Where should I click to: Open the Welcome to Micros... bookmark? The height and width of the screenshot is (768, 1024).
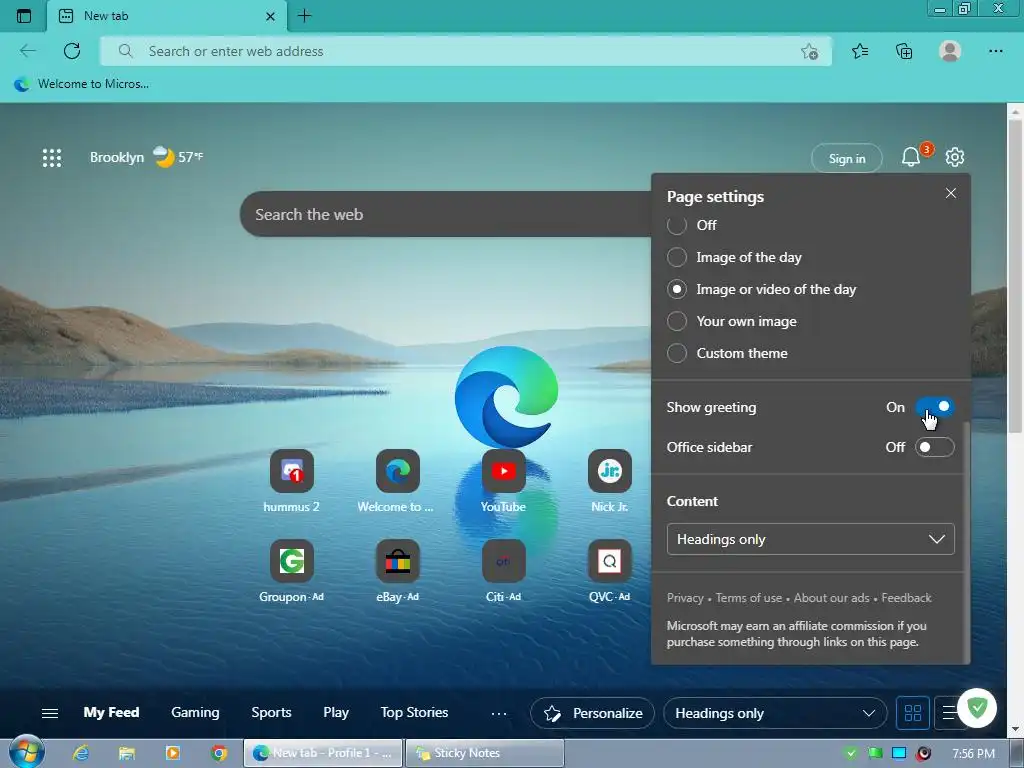point(82,84)
